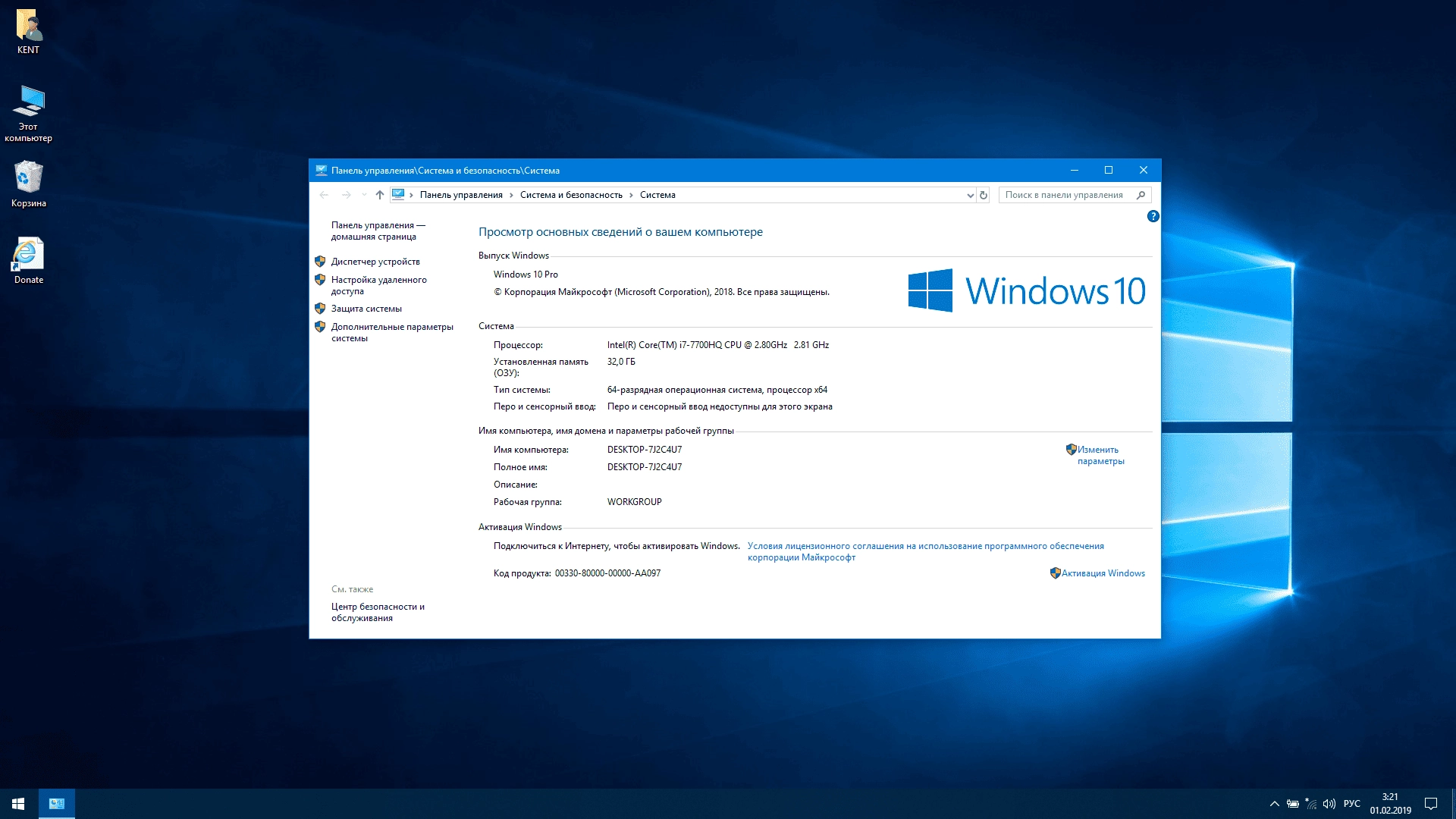Open the network tray icon

pos(1311,804)
